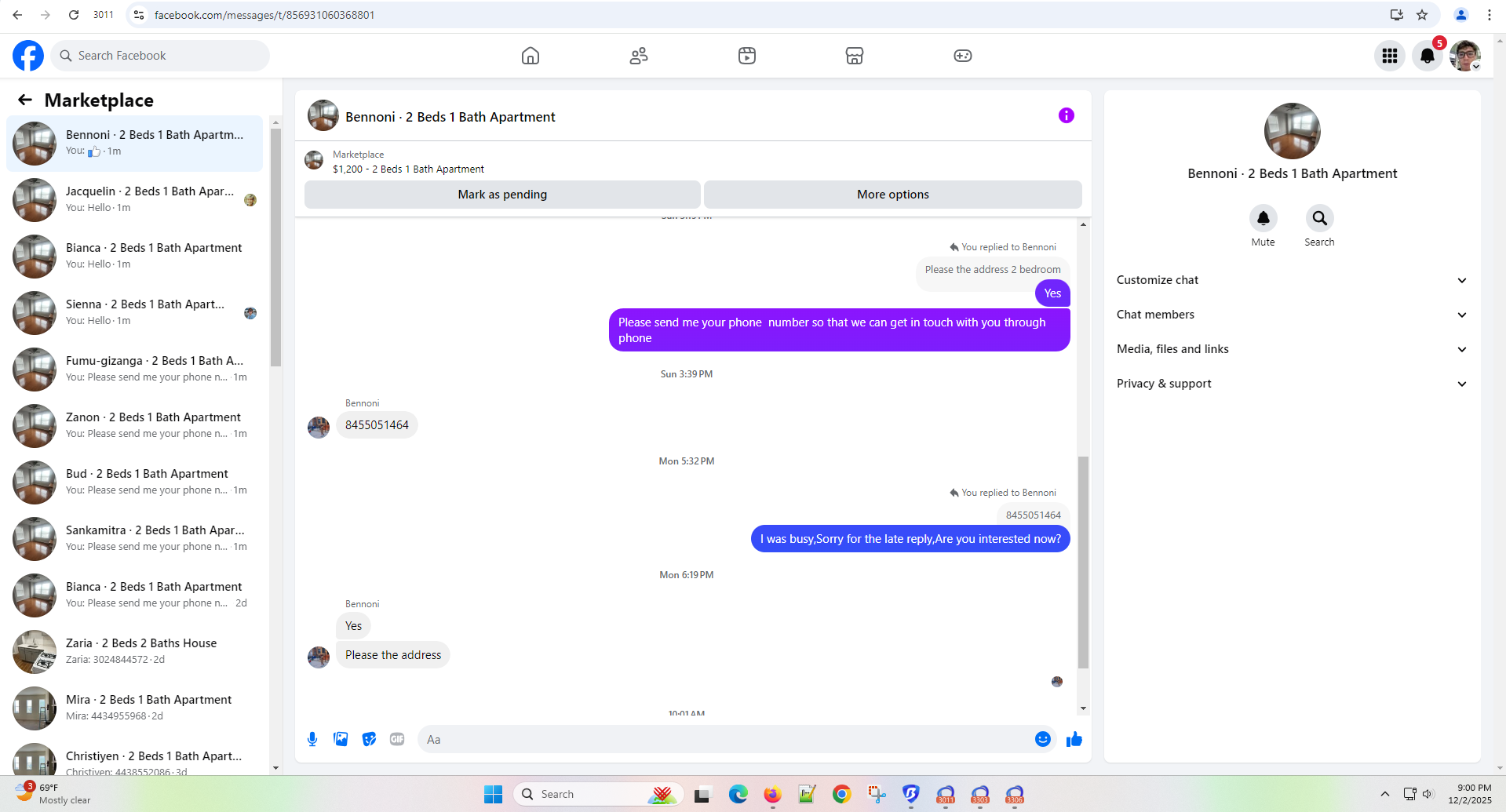Go to the Home feed icon

[x=531, y=56]
